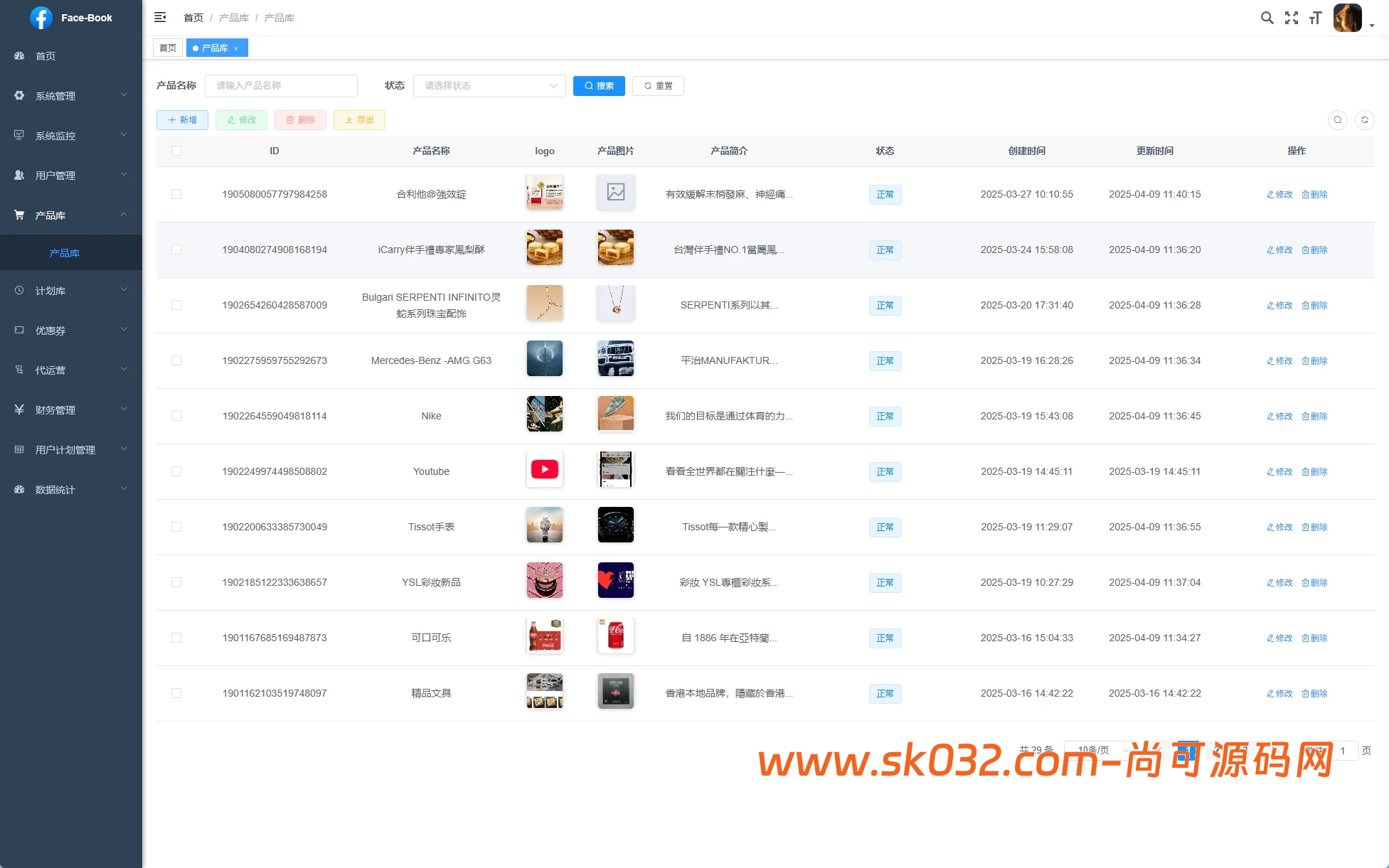Screen dimensions: 1389x868
Task: Open the user avatar dropdown menu
Action: [x=1347, y=18]
